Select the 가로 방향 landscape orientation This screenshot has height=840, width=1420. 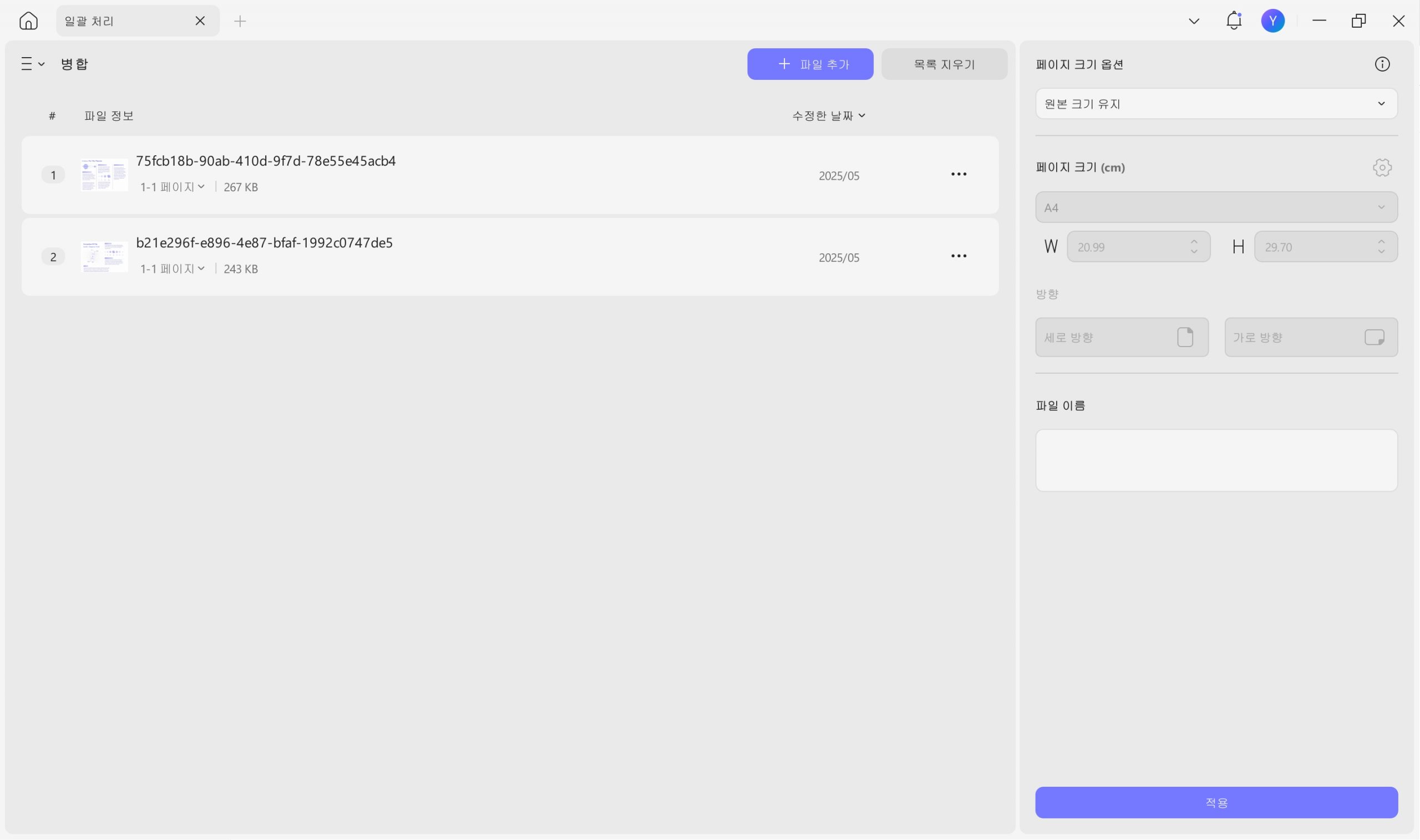(1310, 337)
